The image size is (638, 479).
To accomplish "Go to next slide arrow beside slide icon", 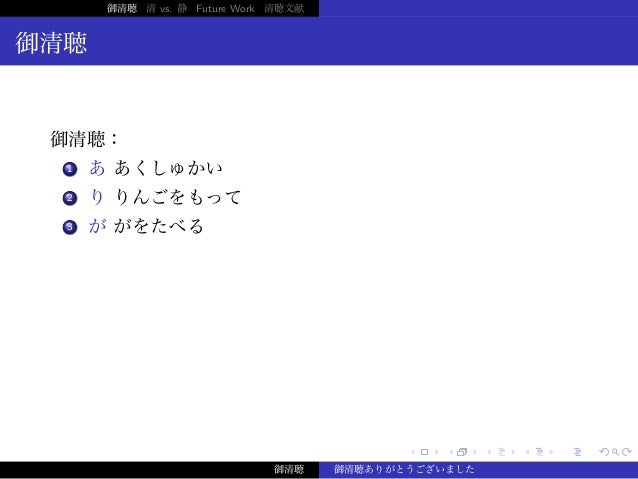I will point(437,452).
